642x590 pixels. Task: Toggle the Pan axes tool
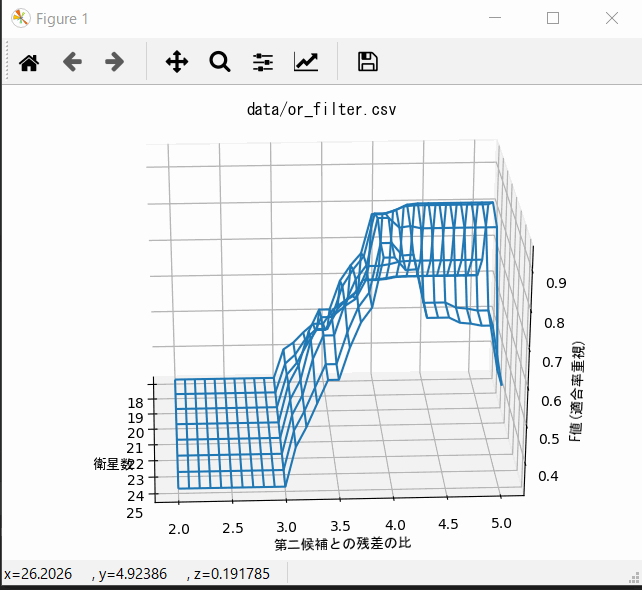(177, 62)
